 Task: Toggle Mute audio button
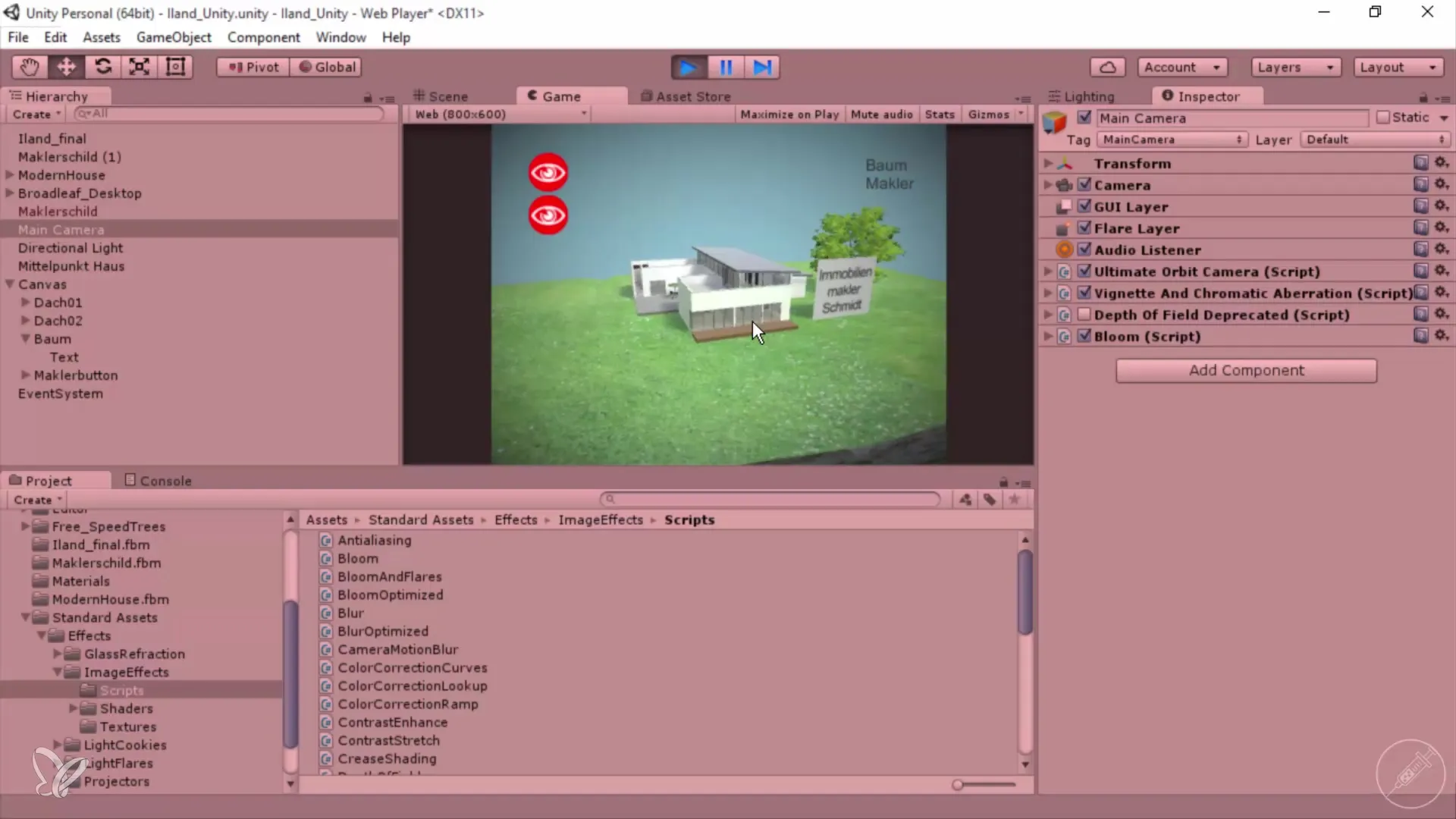point(881,115)
